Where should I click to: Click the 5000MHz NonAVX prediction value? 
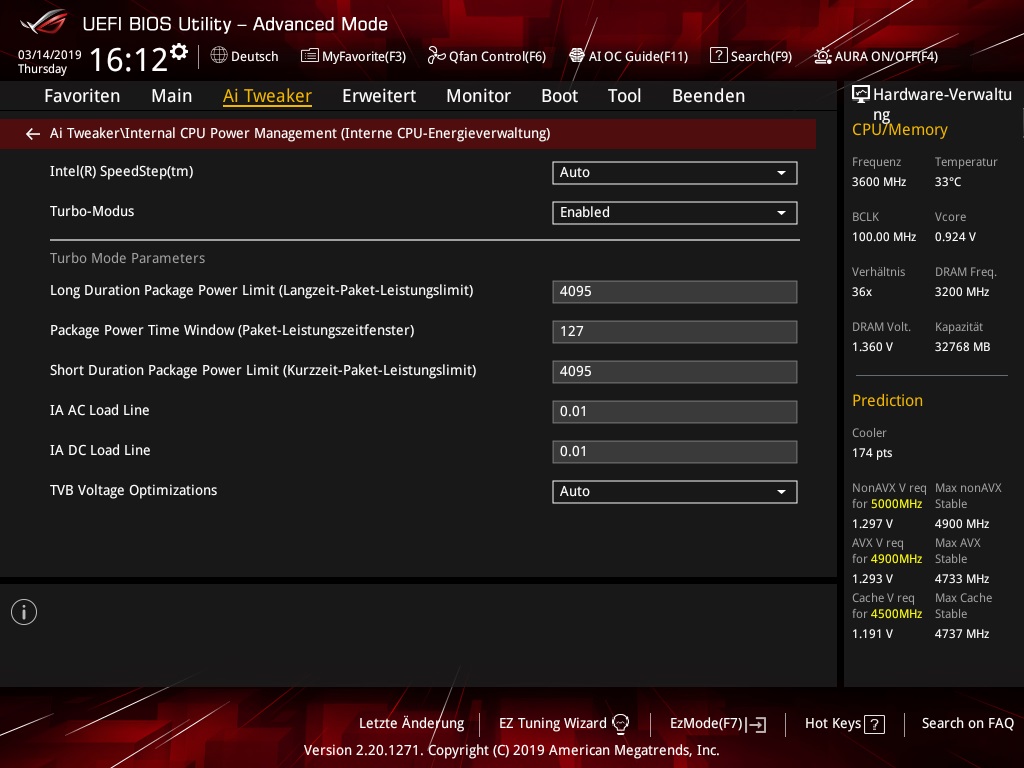(x=897, y=504)
